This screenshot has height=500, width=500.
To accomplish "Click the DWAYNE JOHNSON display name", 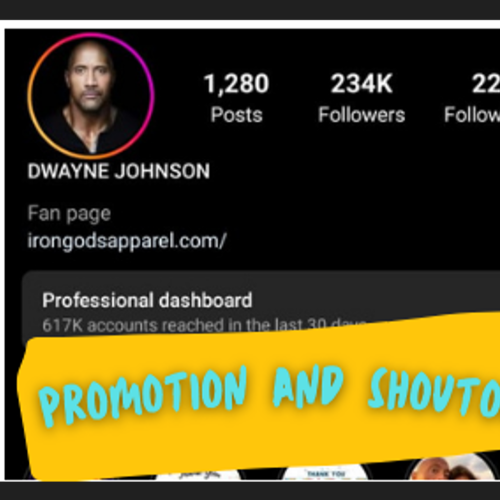I will (x=119, y=171).
